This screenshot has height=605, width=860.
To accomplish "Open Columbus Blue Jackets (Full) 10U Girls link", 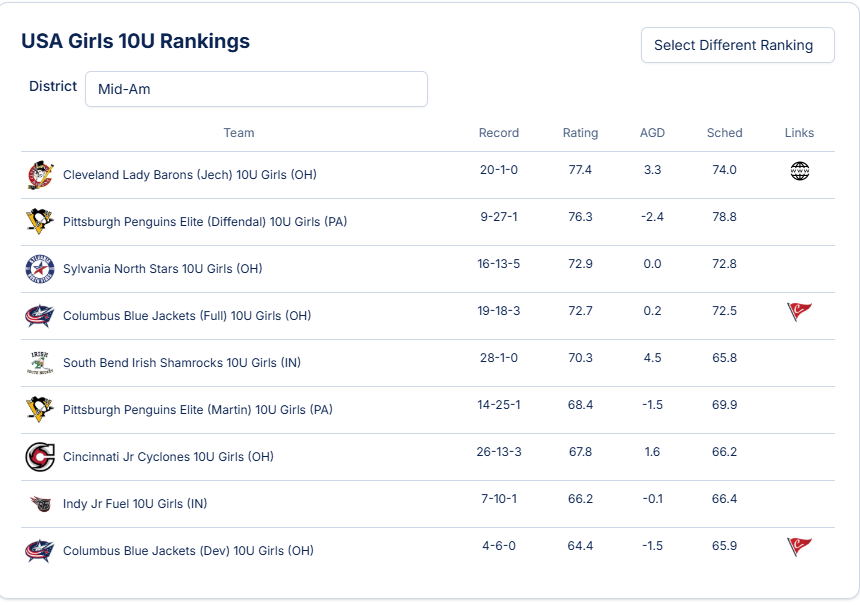I will [187, 316].
